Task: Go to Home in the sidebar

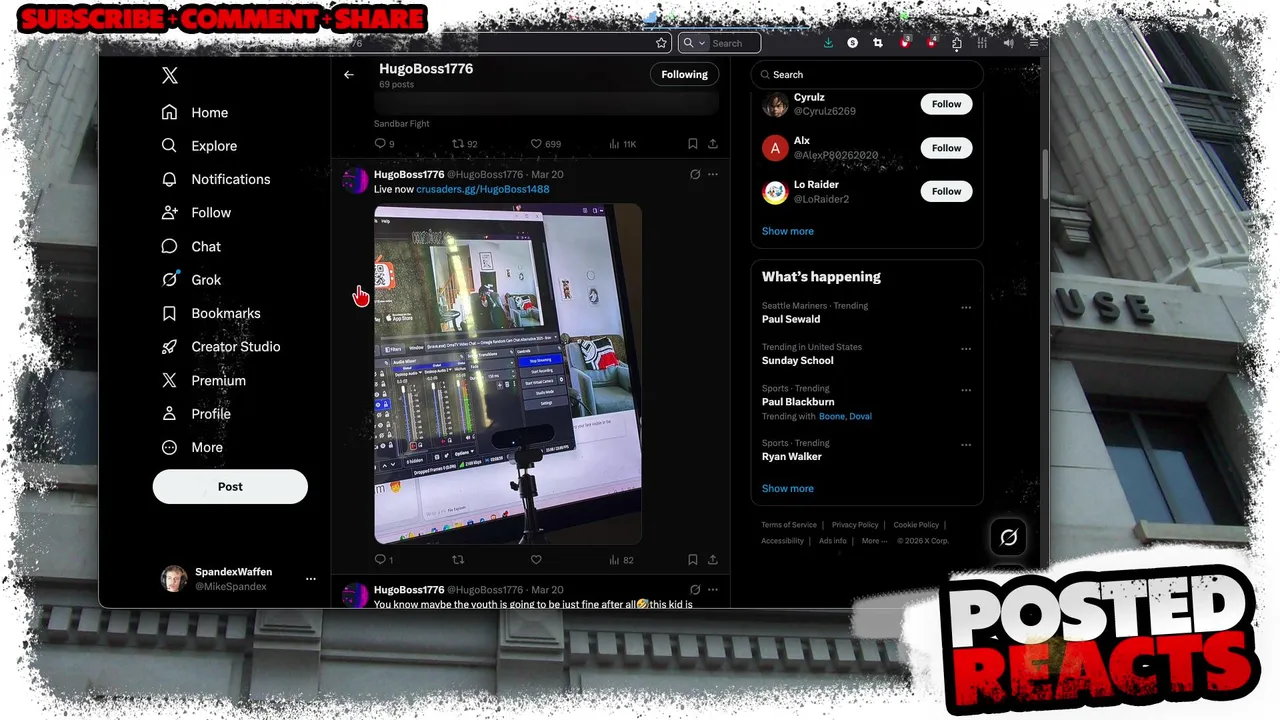Action: click(x=195, y=113)
